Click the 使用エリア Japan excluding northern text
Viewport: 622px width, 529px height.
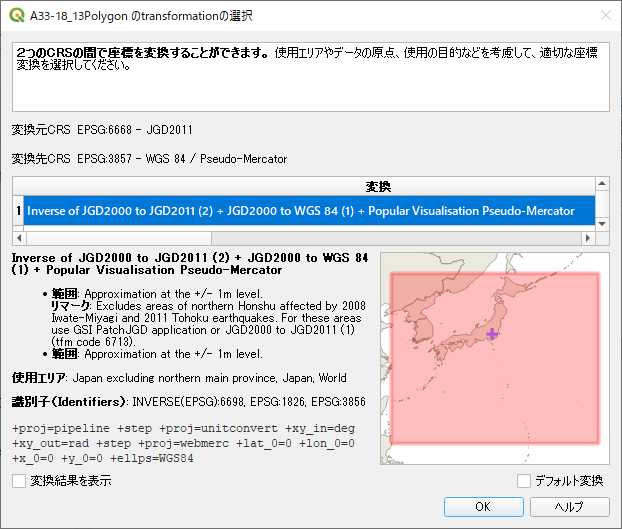click(x=179, y=378)
